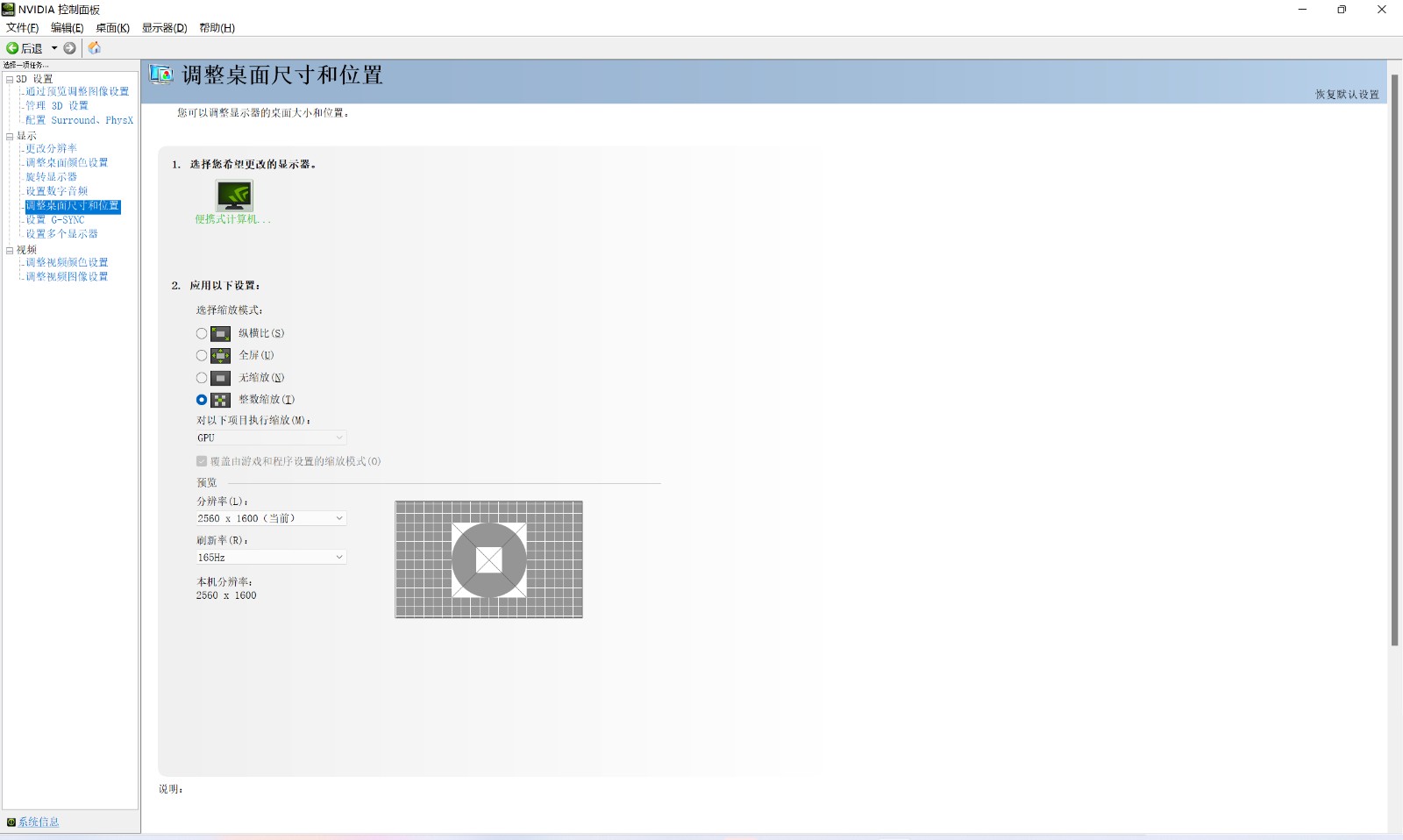Click the system info icon at bottom left

click(x=11, y=822)
